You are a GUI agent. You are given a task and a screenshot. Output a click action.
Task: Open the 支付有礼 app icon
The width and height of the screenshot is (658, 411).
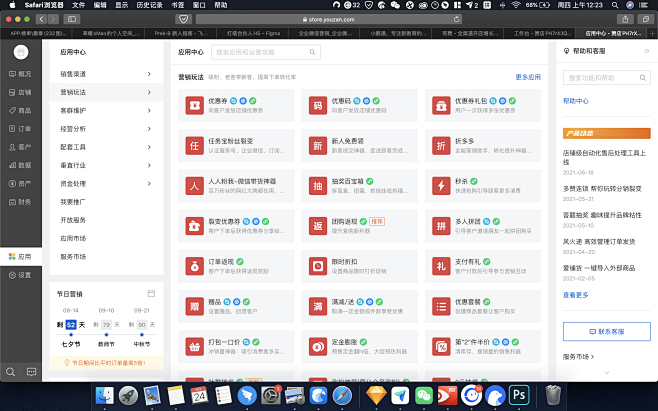(x=441, y=266)
